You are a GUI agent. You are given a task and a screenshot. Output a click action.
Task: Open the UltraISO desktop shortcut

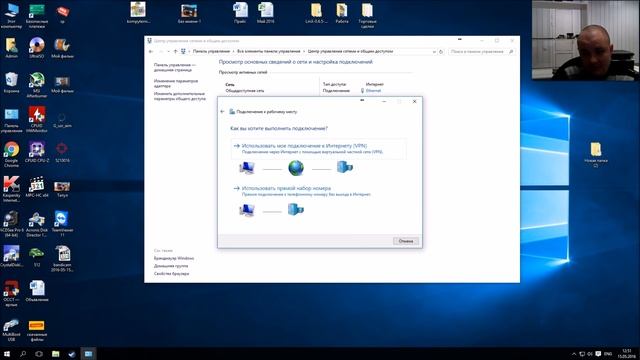click(37, 48)
